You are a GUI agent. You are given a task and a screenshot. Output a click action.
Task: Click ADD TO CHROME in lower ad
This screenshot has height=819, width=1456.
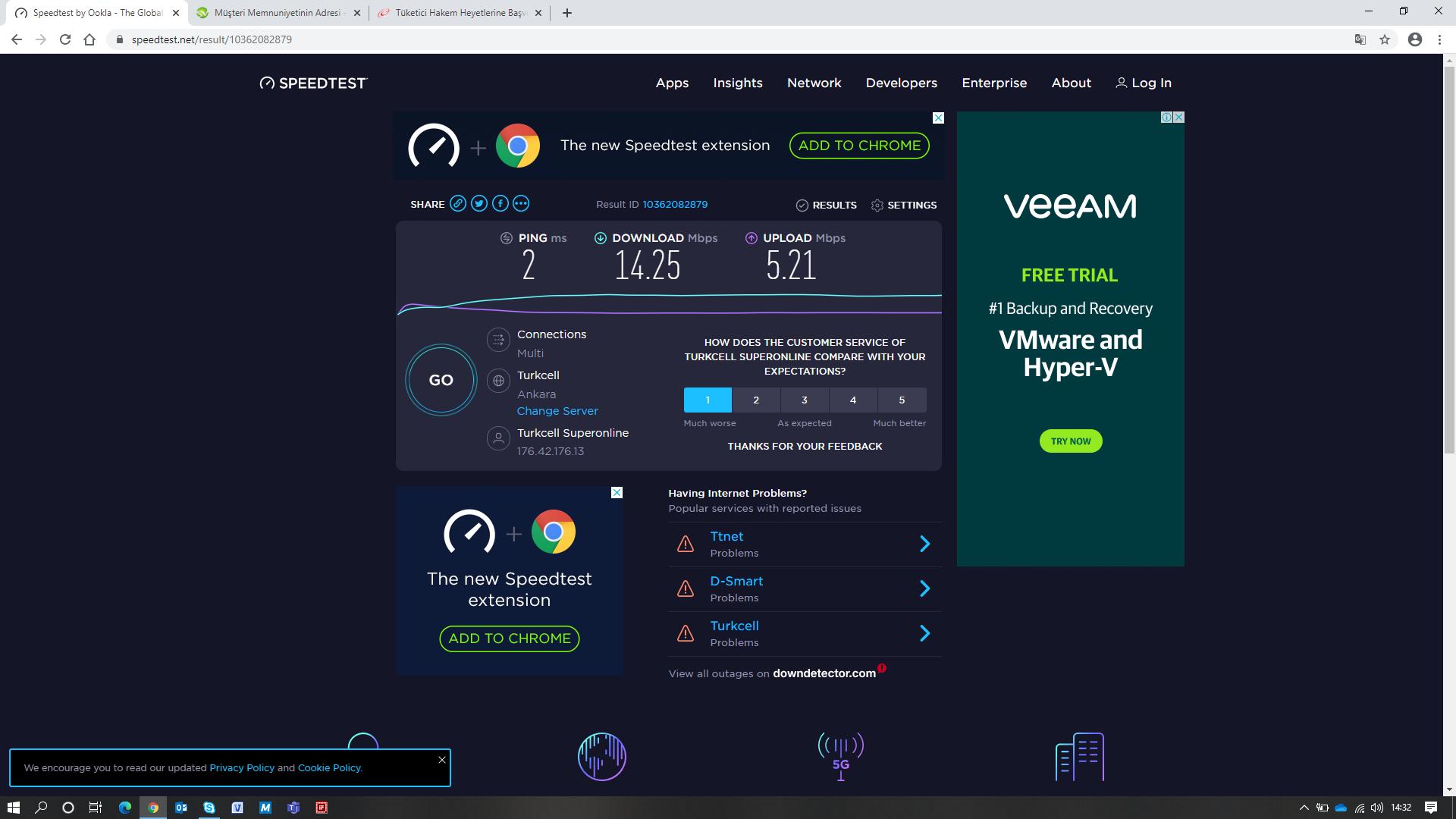510,639
